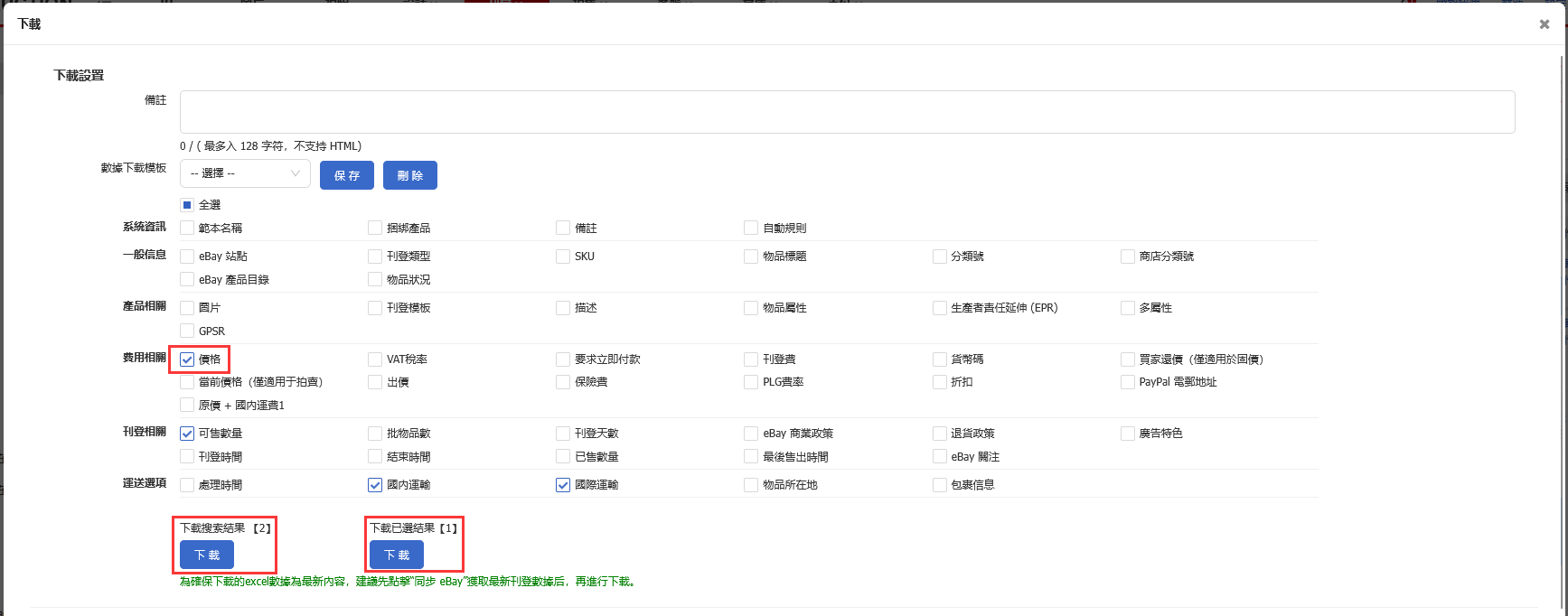The width and height of the screenshot is (1568, 616).
Task: Disable the 國際運輸 checkbox
Action: 563,485
